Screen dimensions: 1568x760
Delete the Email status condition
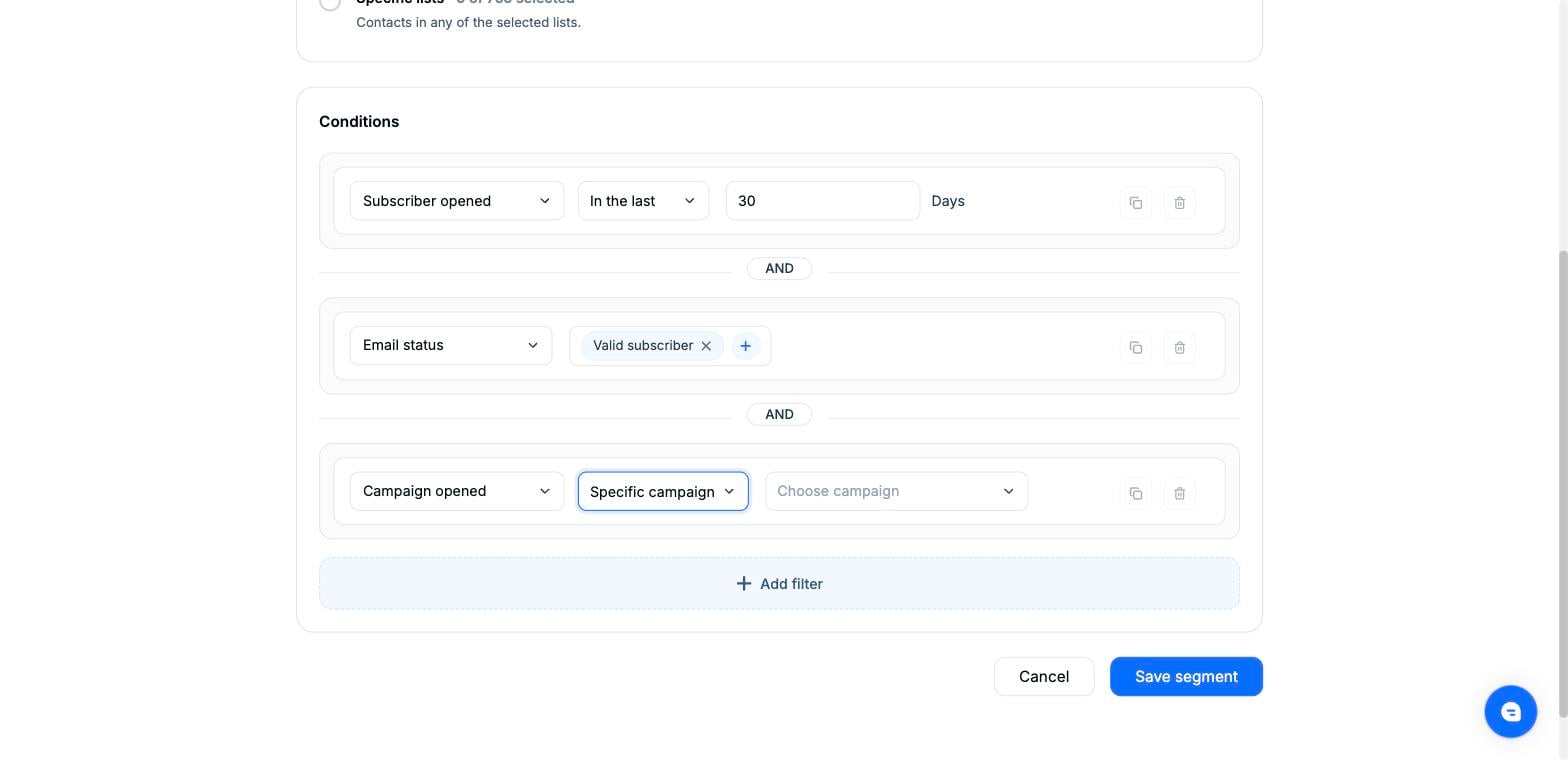[1180, 348]
